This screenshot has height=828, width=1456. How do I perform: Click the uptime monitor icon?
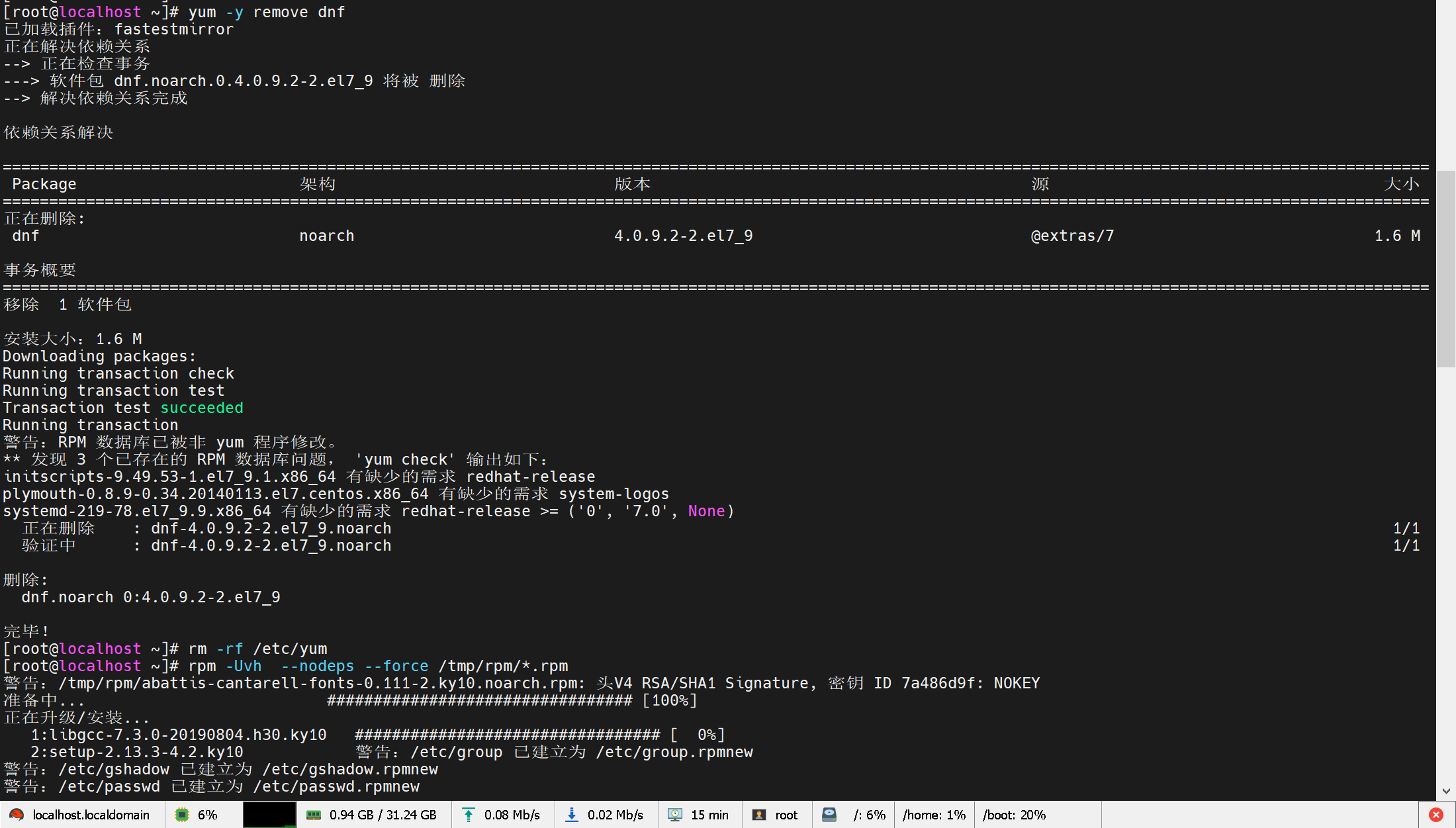click(x=675, y=815)
